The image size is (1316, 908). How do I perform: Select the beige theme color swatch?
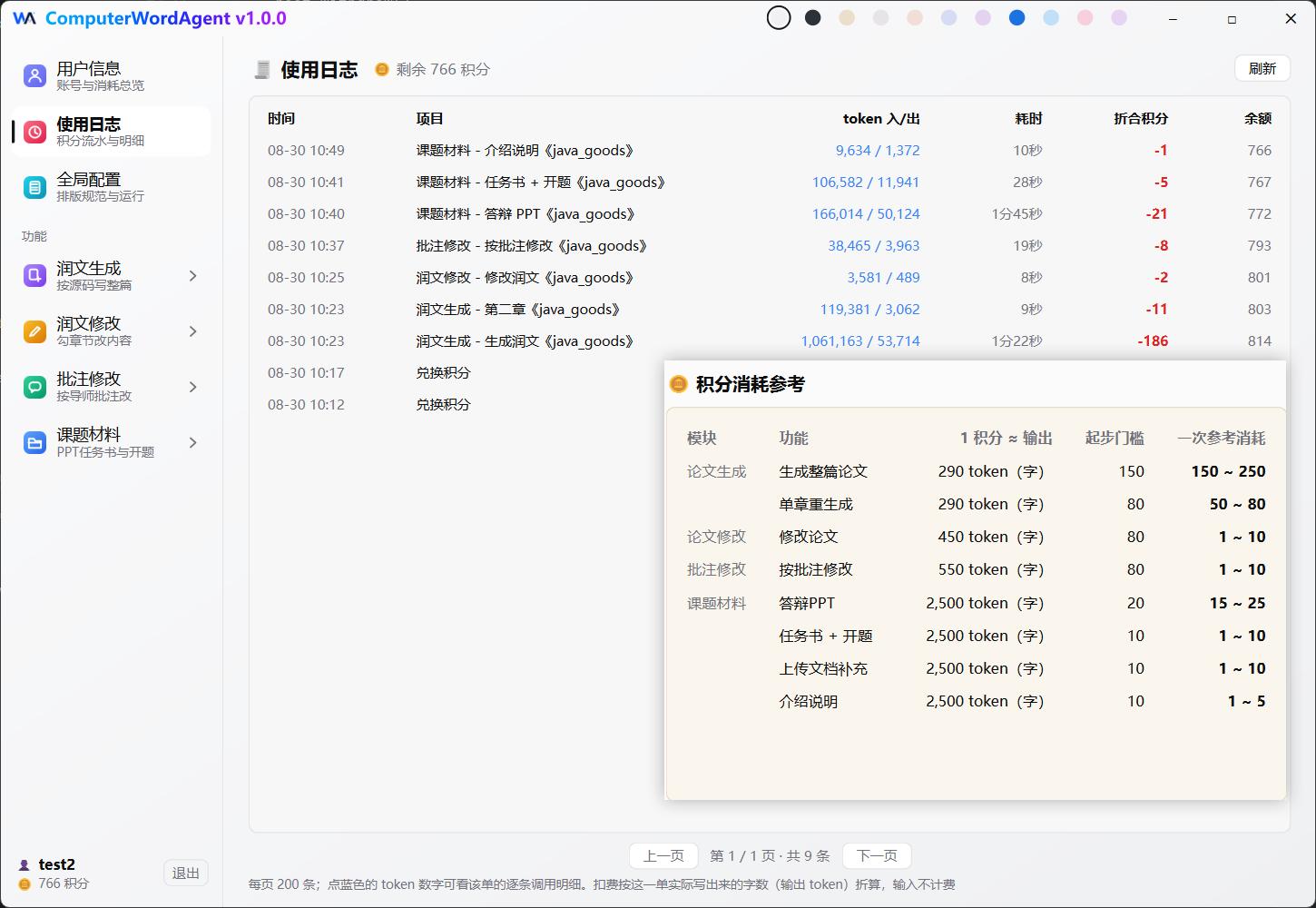coord(847,17)
